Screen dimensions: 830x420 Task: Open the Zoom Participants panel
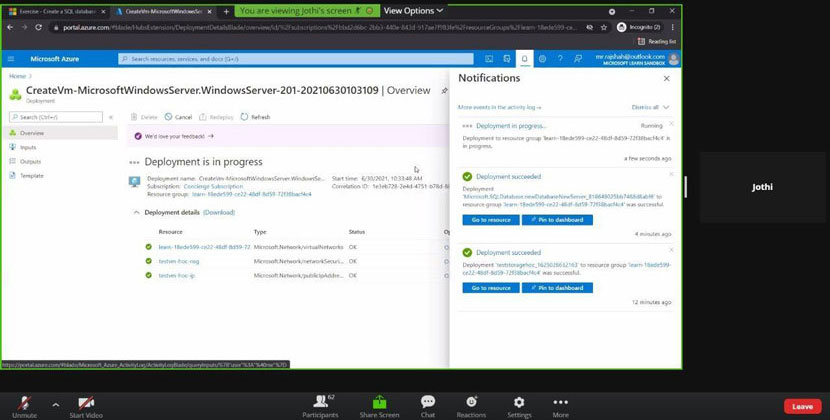pos(320,407)
